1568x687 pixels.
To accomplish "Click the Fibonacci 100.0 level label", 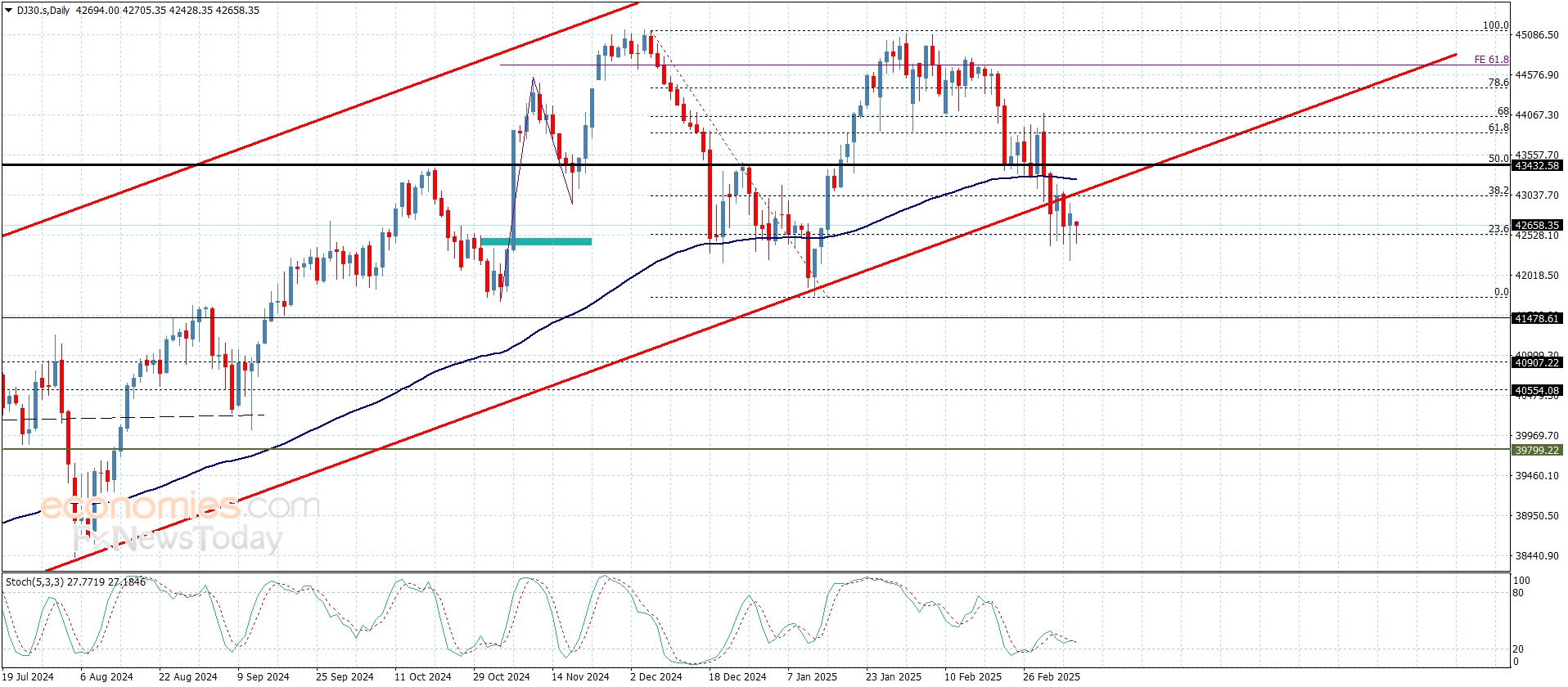I will pos(1496,25).
